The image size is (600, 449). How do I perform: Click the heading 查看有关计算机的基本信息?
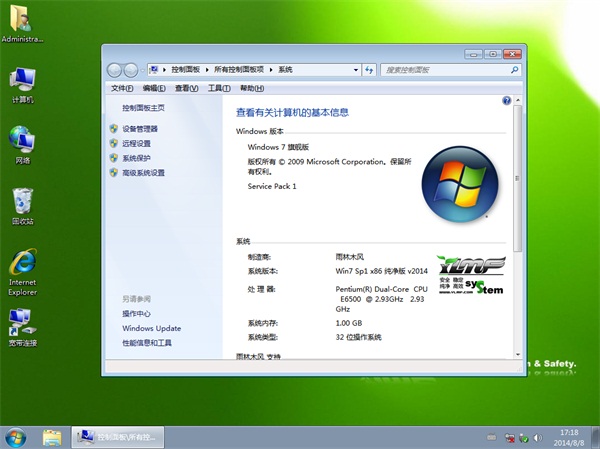(x=292, y=112)
